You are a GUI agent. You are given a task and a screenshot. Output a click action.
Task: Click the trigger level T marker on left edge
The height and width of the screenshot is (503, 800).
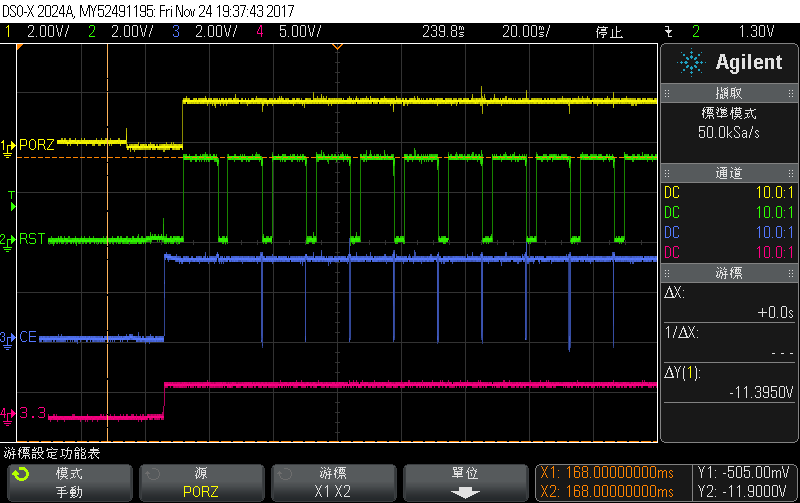[x=12, y=201]
